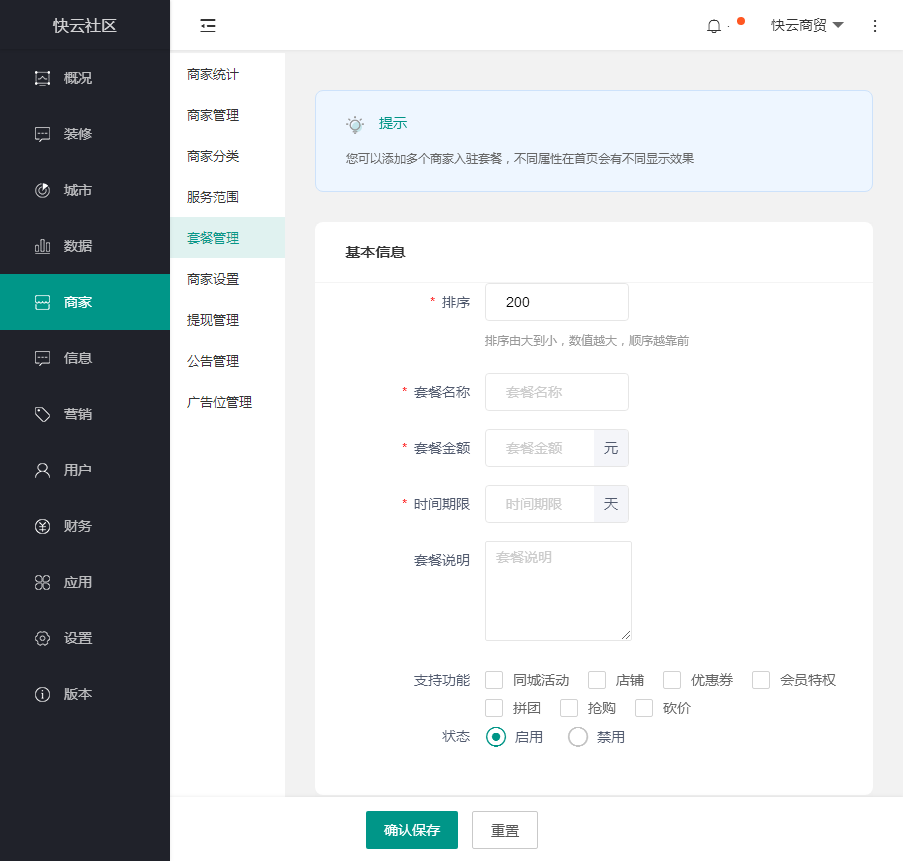Open the 数据 bar chart icon
The image size is (903, 861).
tap(42, 246)
